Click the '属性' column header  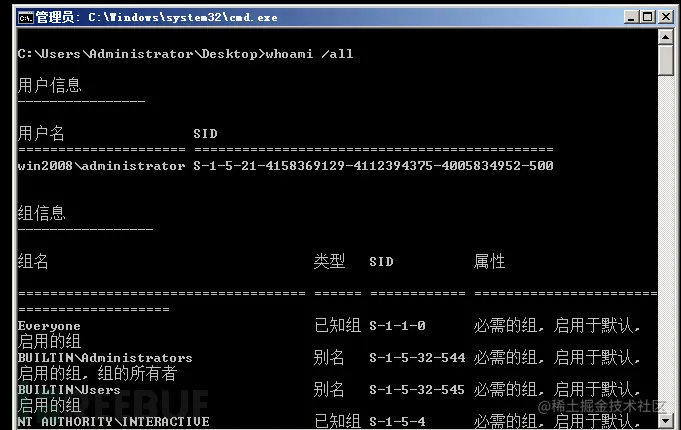[x=489, y=261]
